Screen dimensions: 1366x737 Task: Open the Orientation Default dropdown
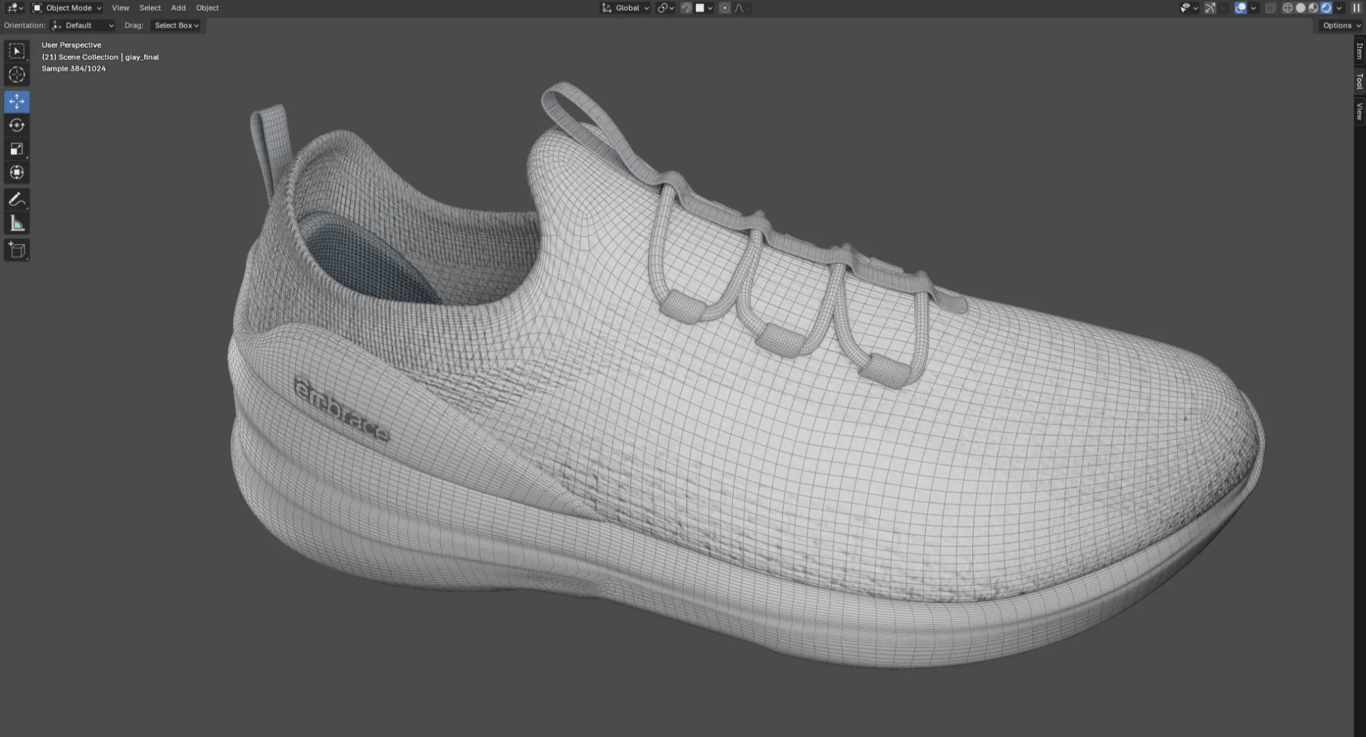83,25
